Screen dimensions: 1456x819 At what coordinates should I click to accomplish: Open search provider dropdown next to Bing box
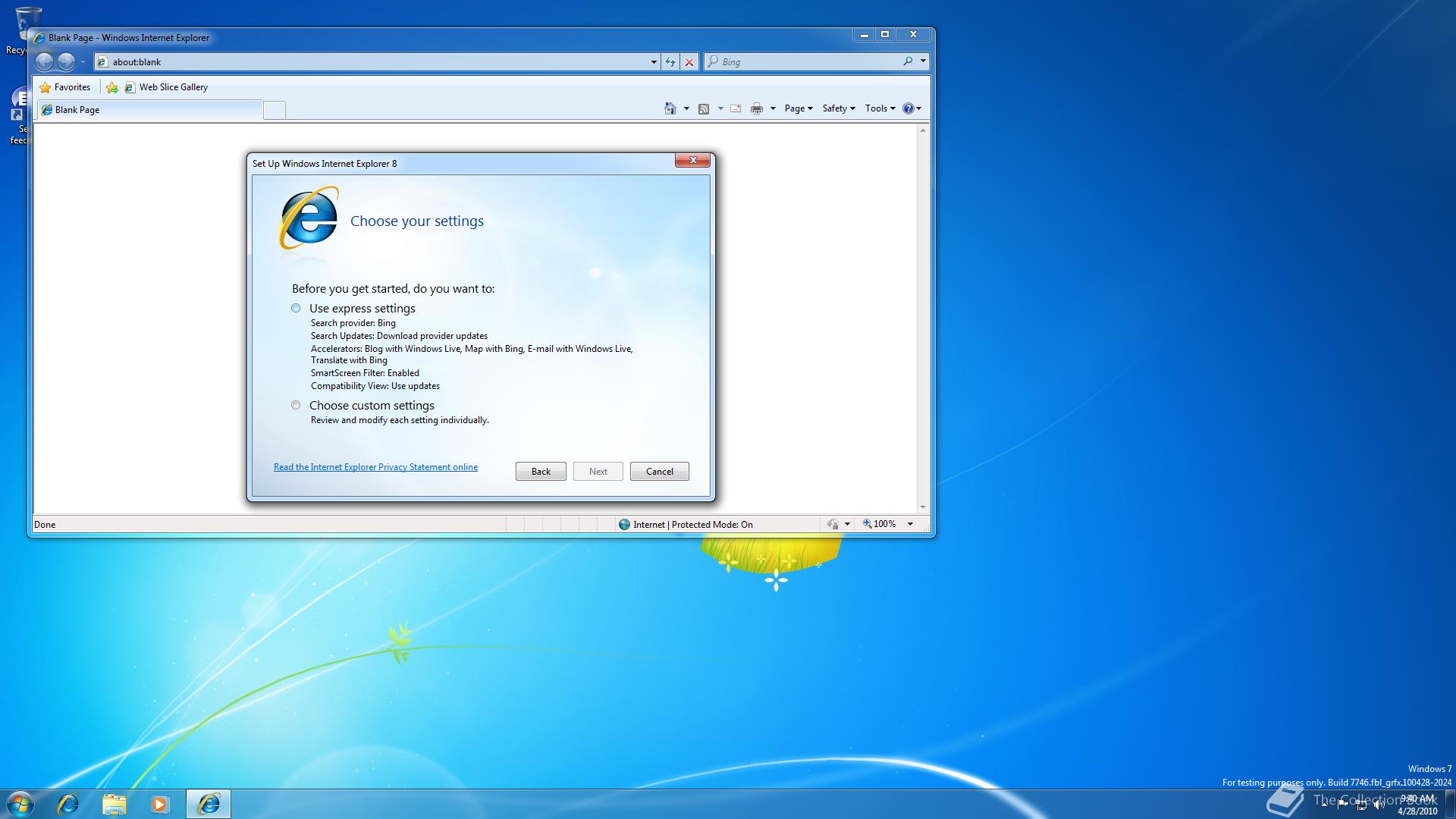pyautogui.click(x=923, y=61)
